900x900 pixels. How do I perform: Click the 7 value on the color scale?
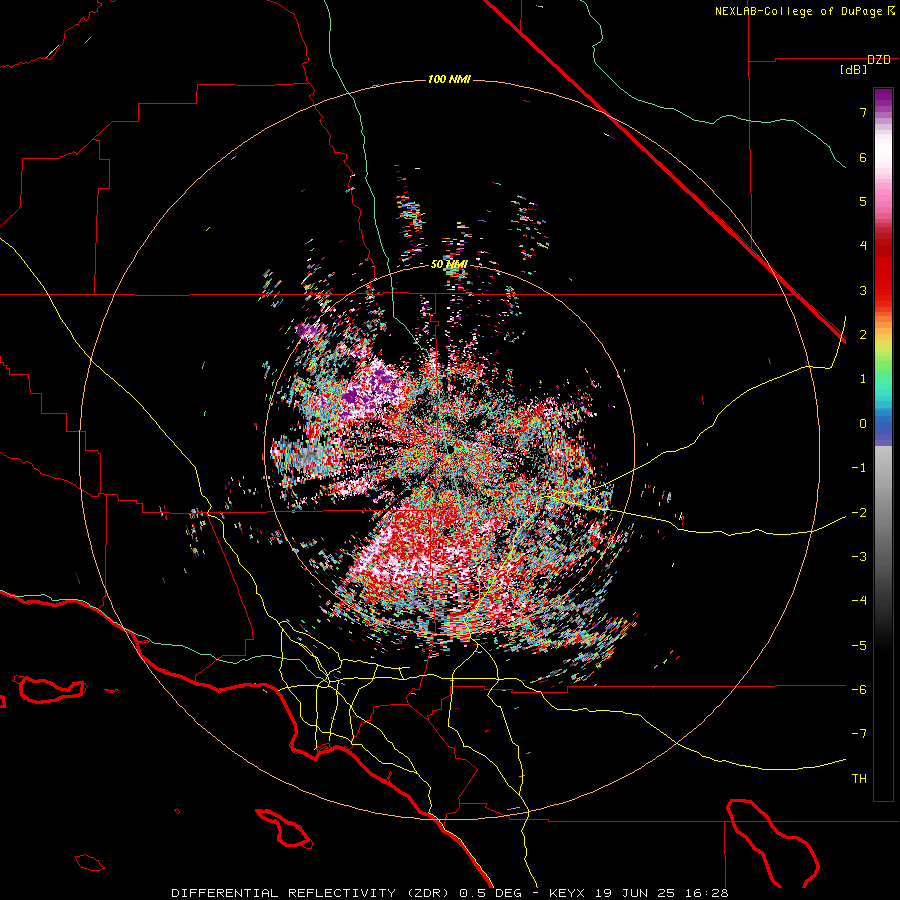click(863, 112)
